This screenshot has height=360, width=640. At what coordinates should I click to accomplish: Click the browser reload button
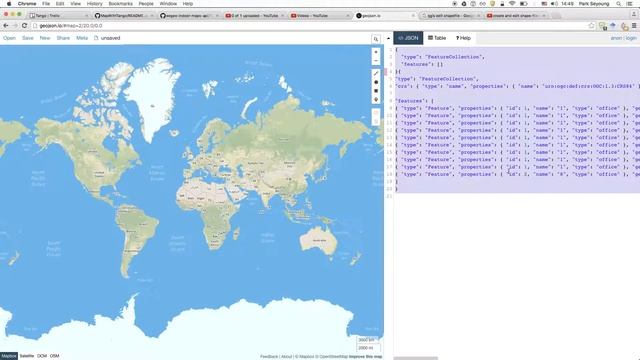[x=24, y=25]
